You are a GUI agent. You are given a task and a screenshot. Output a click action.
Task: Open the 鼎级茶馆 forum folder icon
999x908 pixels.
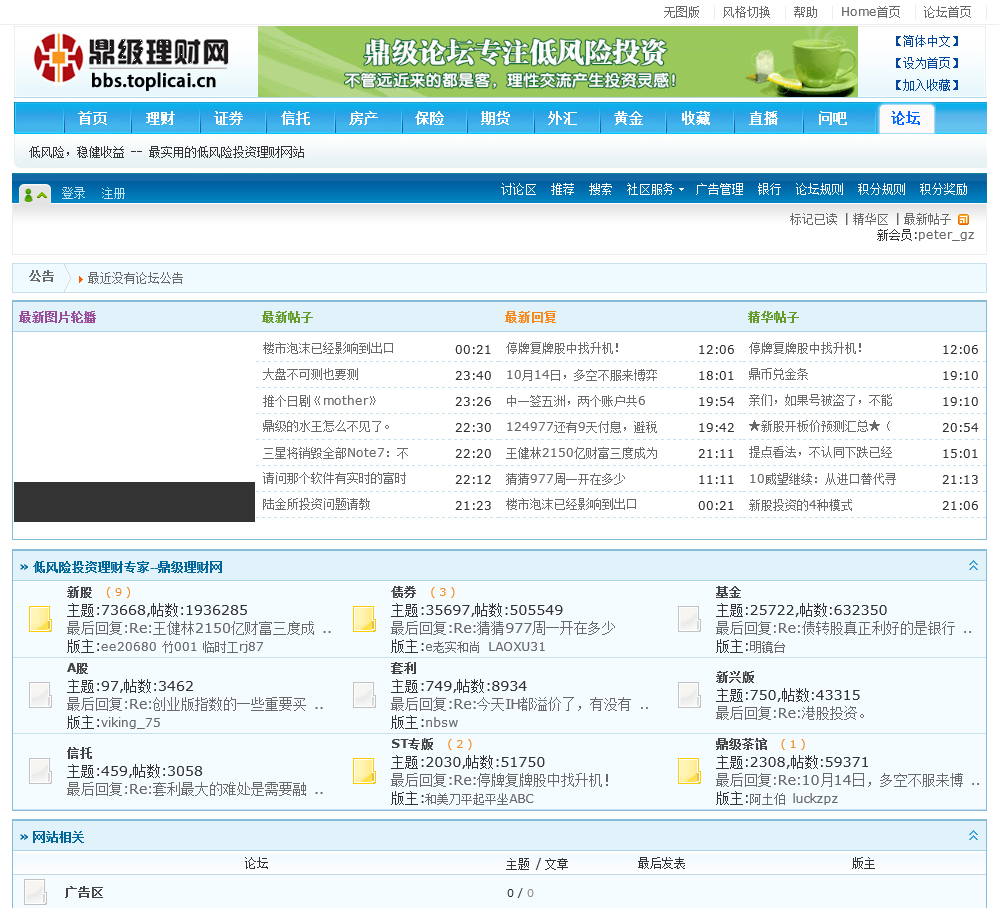click(x=689, y=770)
